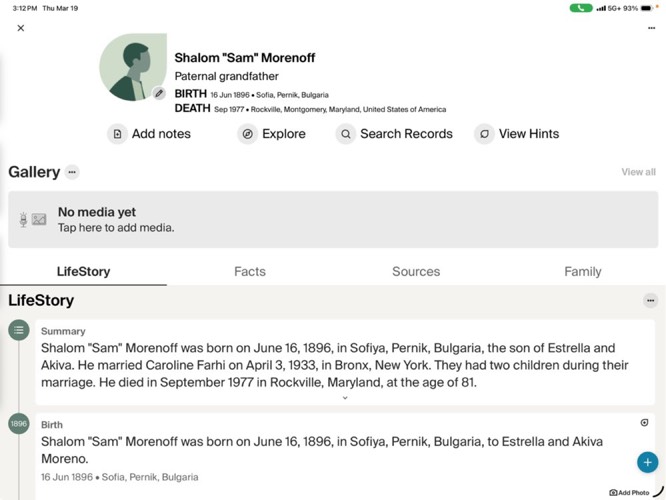The height and width of the screenshot is (500, 666).
Task: Expand the Summary with the chevron
Action: tap(345, 398)
